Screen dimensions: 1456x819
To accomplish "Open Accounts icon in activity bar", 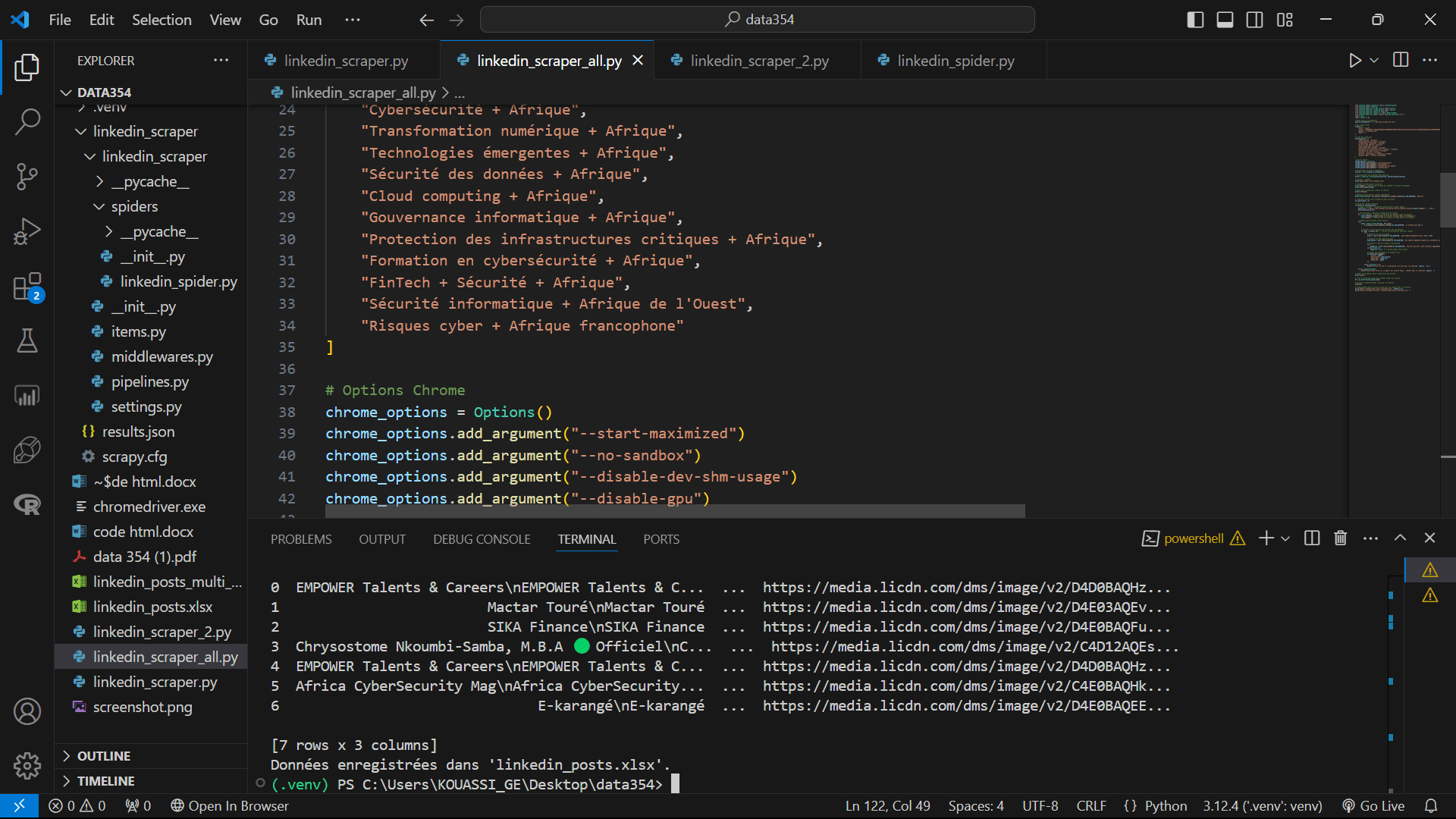I will point(27,711).
